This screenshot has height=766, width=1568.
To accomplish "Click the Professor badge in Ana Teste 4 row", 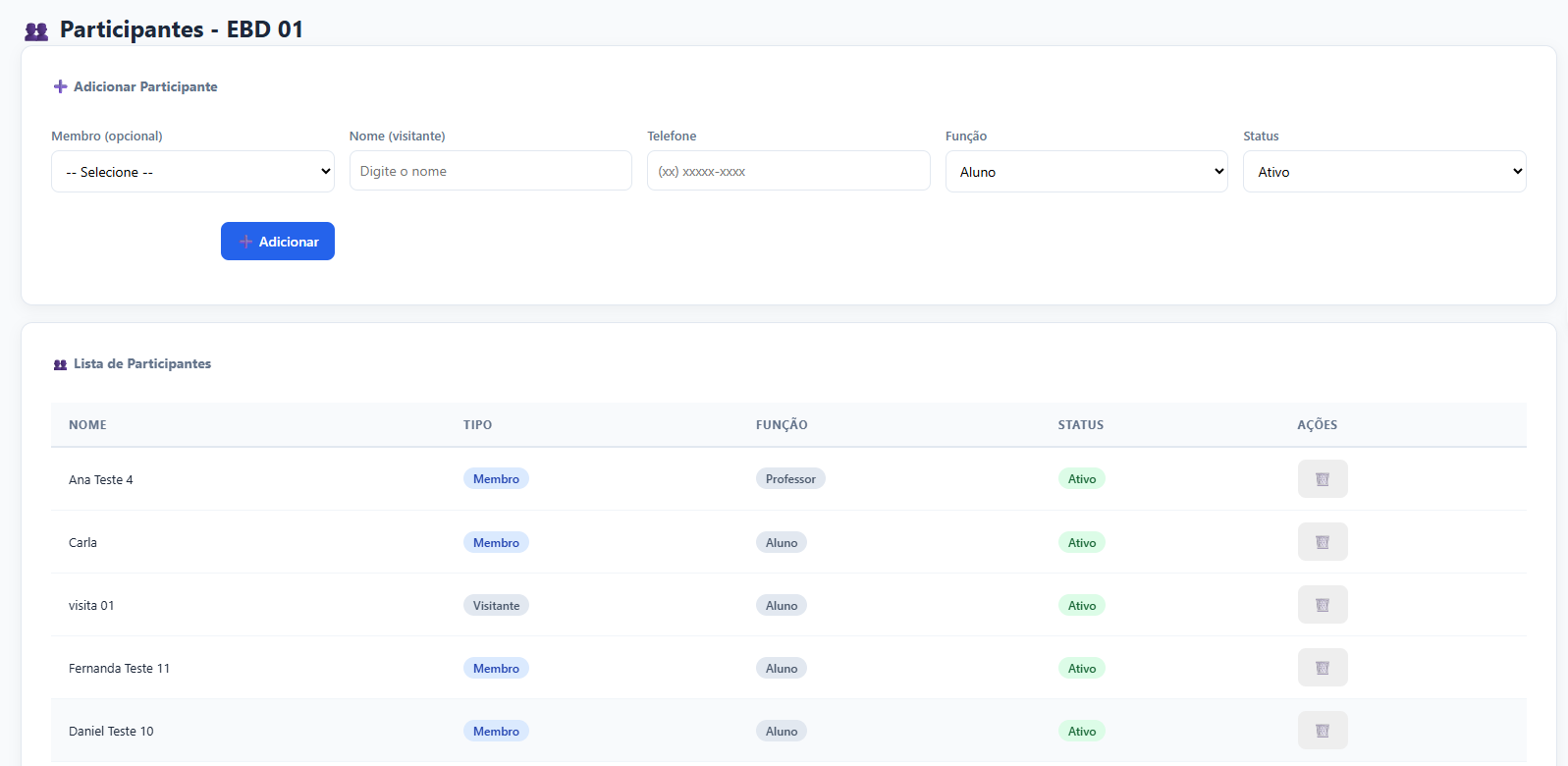I will pyautogui.click(x=790, y=479).
